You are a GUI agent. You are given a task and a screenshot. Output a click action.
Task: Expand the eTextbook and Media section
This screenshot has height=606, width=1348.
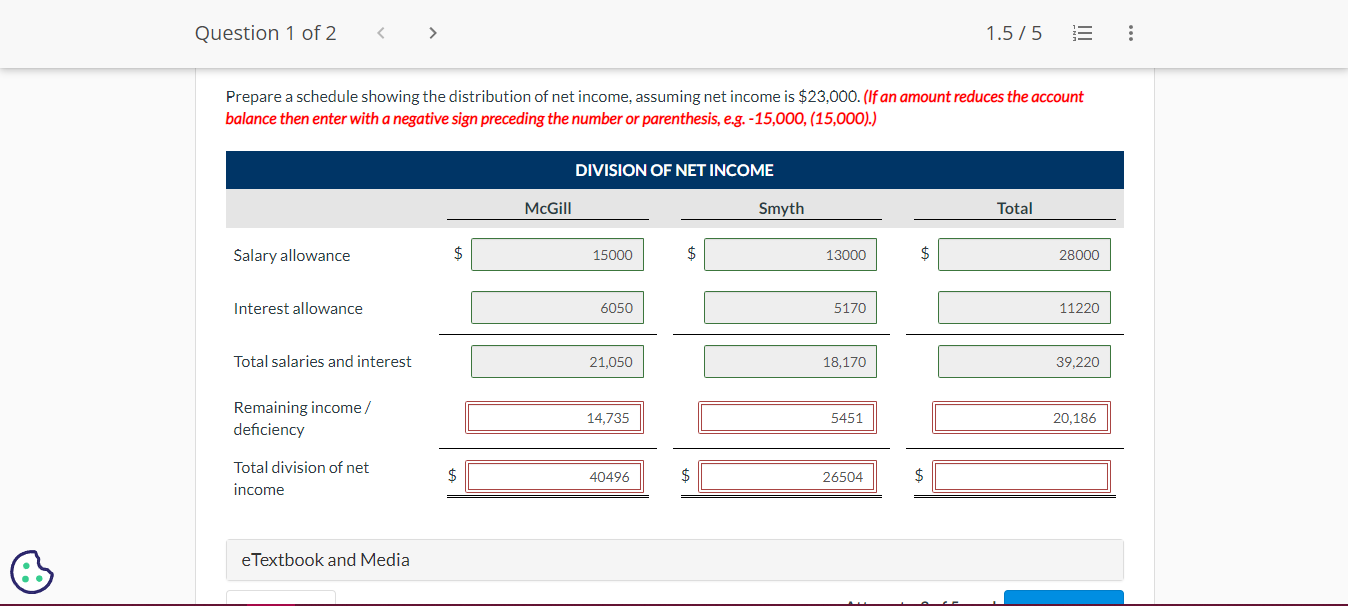pyautogui.click(x=674, y=560)
